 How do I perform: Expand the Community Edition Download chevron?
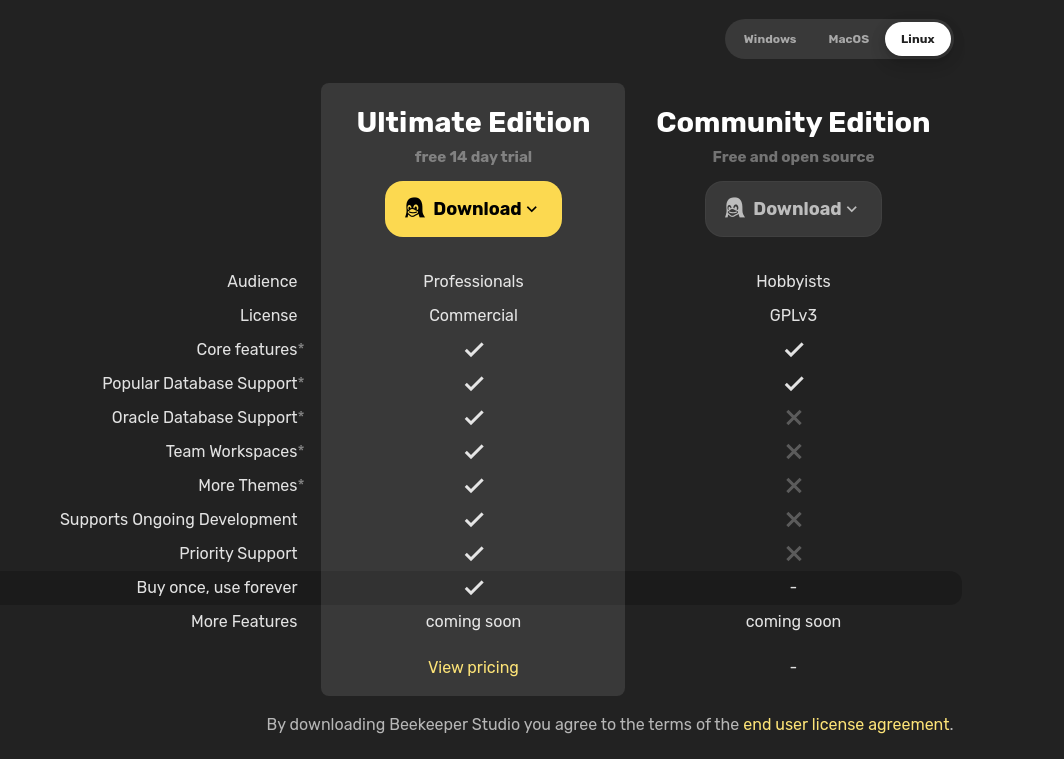pos(852,209)
